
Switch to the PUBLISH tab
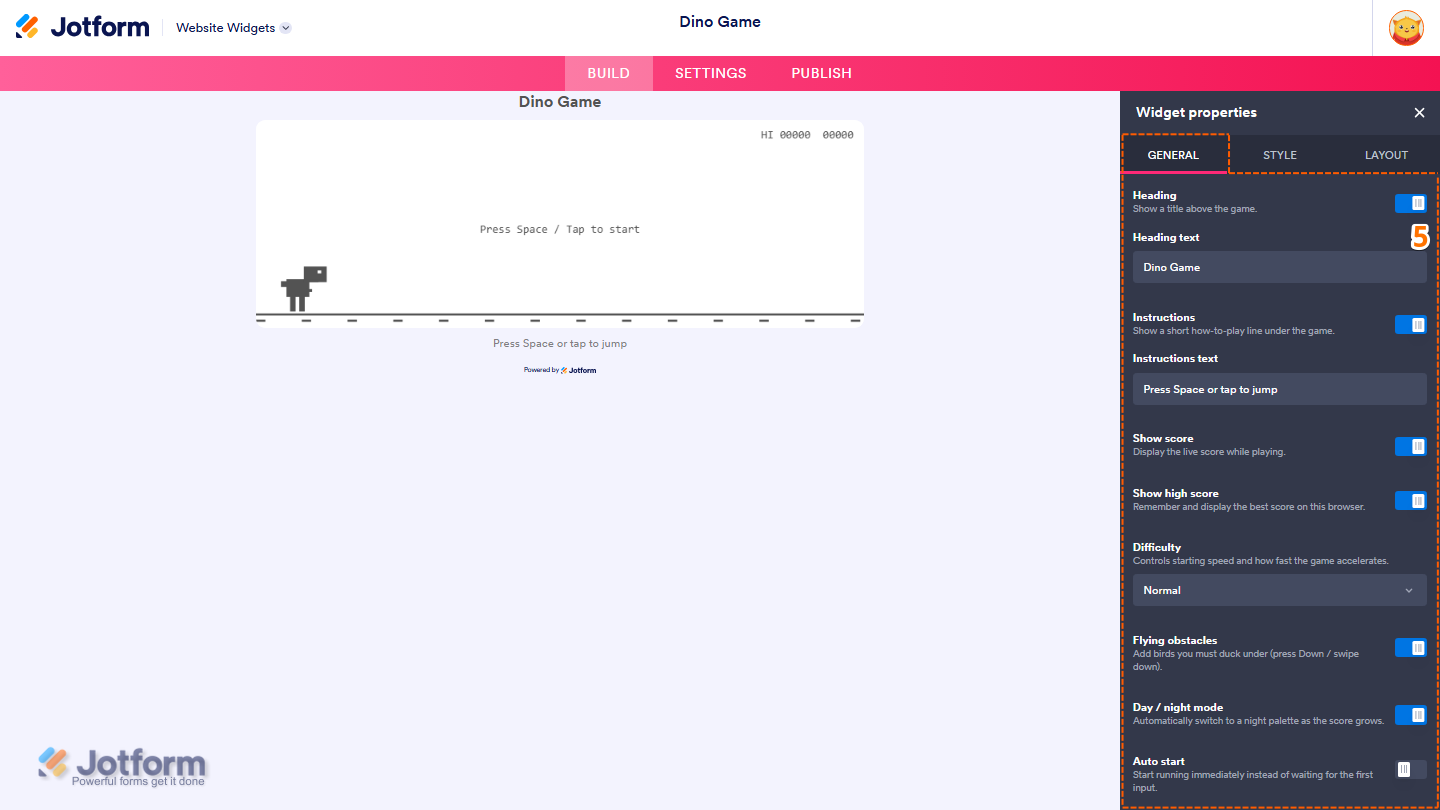pyautogui.click(x=822, y=73)
